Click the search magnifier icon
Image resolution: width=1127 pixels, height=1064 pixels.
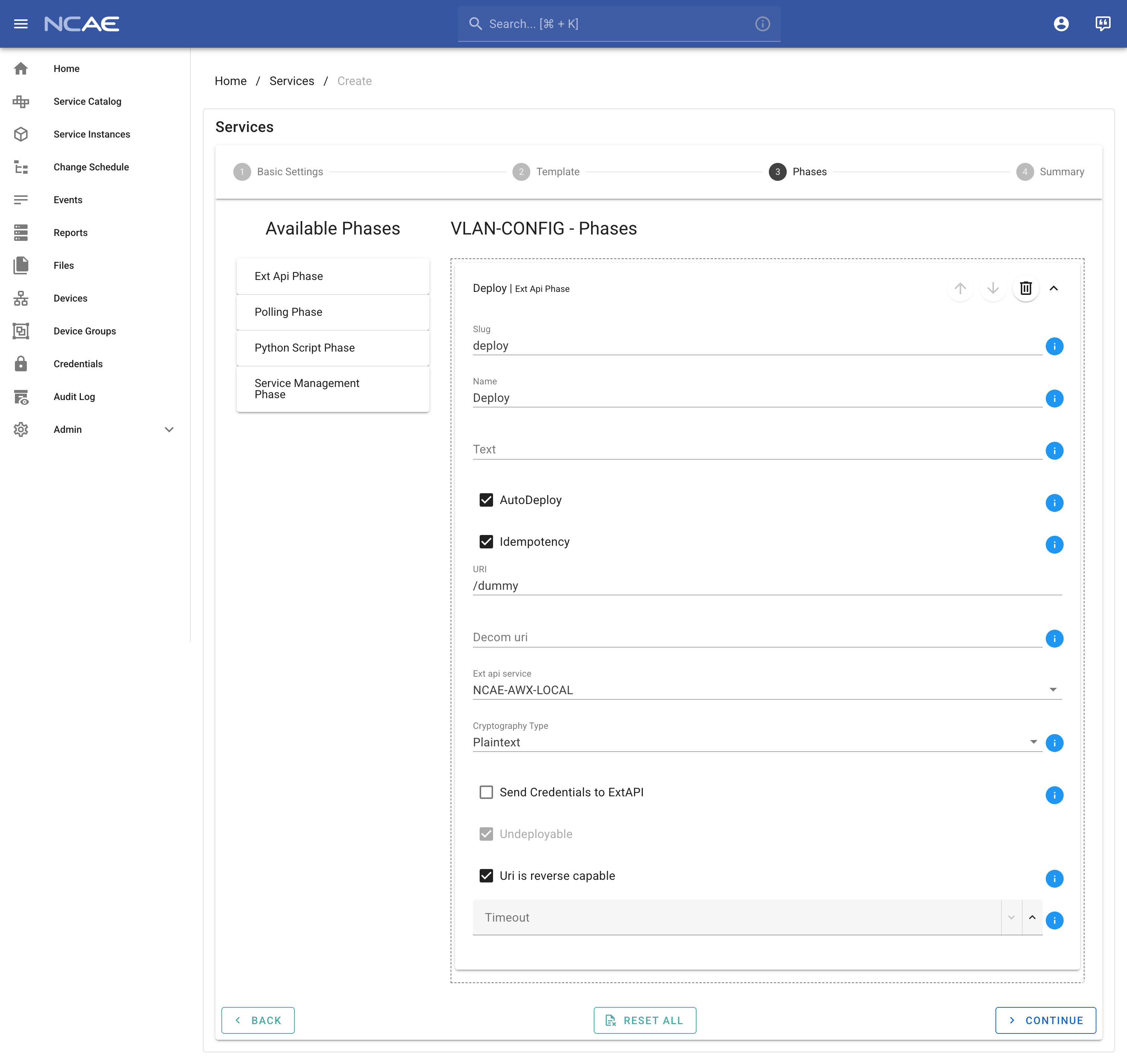(x=475, y=24)
